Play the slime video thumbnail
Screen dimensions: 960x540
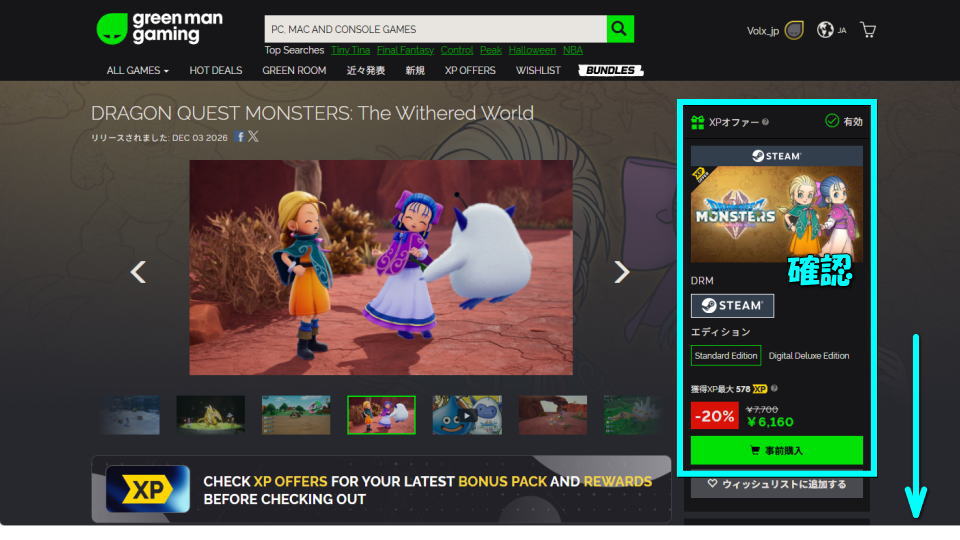tap(467, 415)
